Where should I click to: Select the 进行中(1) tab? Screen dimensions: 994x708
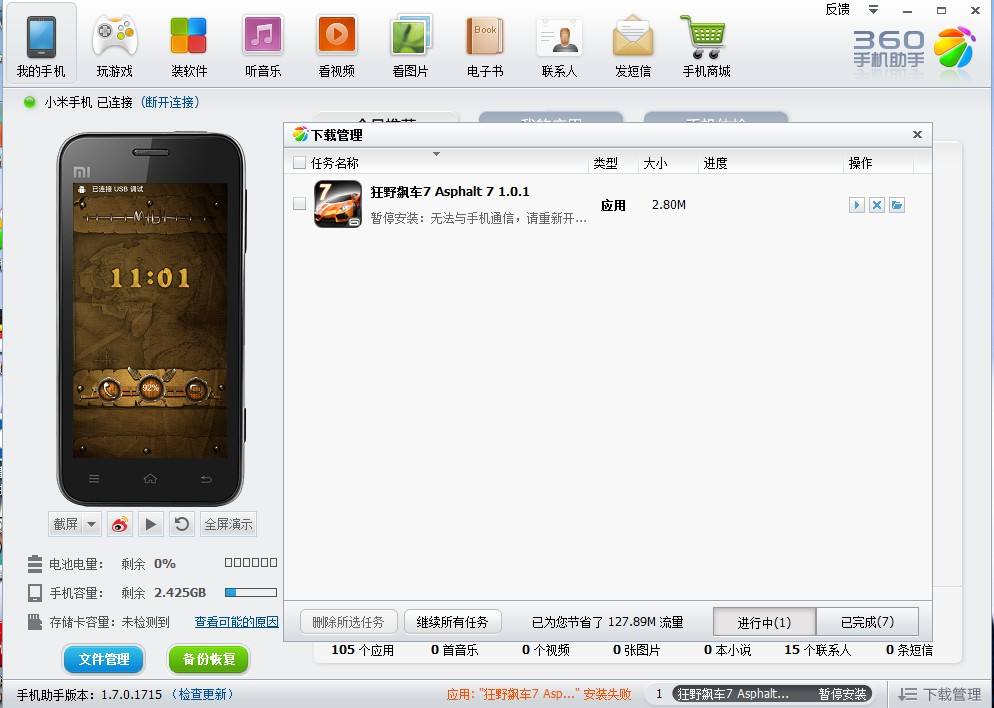point(764,622)
